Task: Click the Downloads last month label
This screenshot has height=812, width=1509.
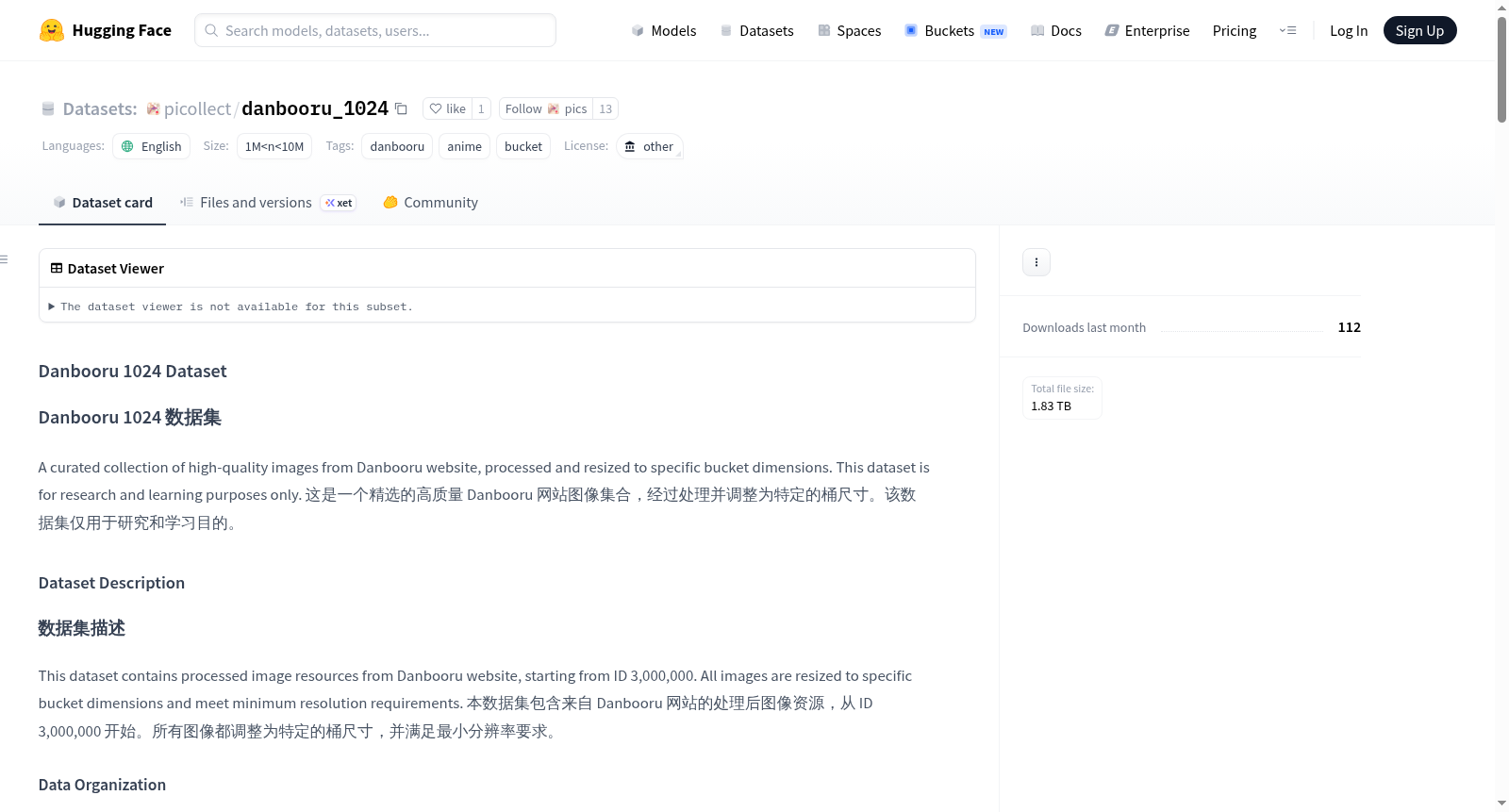Action: click(1084, 328)
